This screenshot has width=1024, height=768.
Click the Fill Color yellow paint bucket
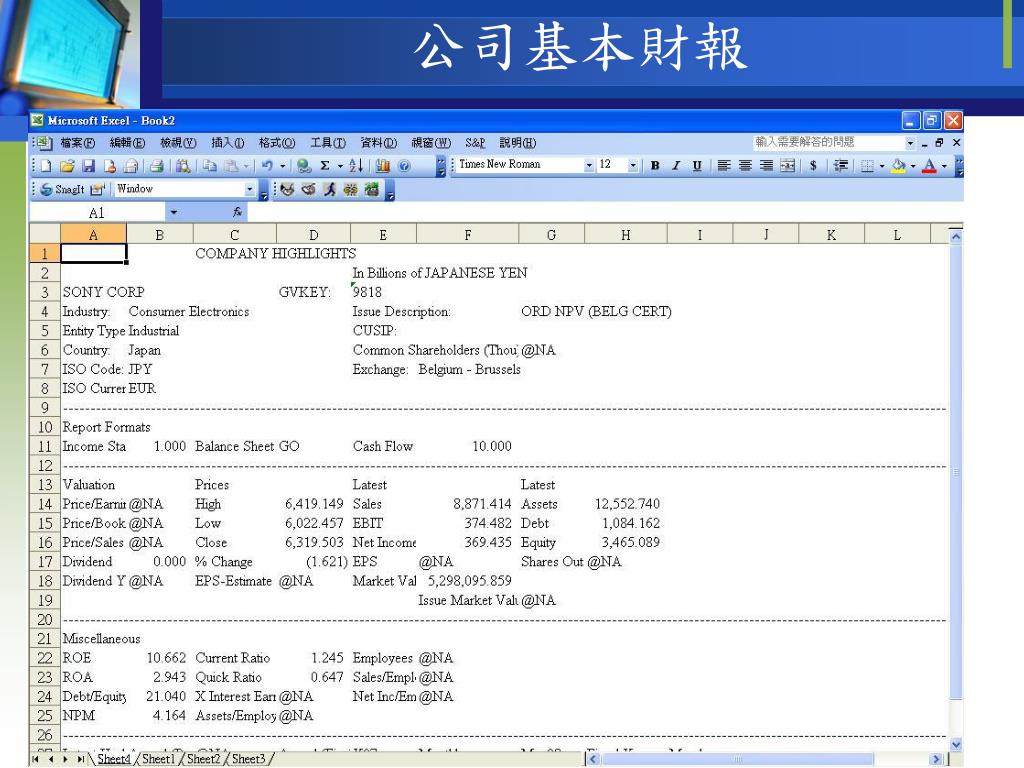(x=898, y=166)
